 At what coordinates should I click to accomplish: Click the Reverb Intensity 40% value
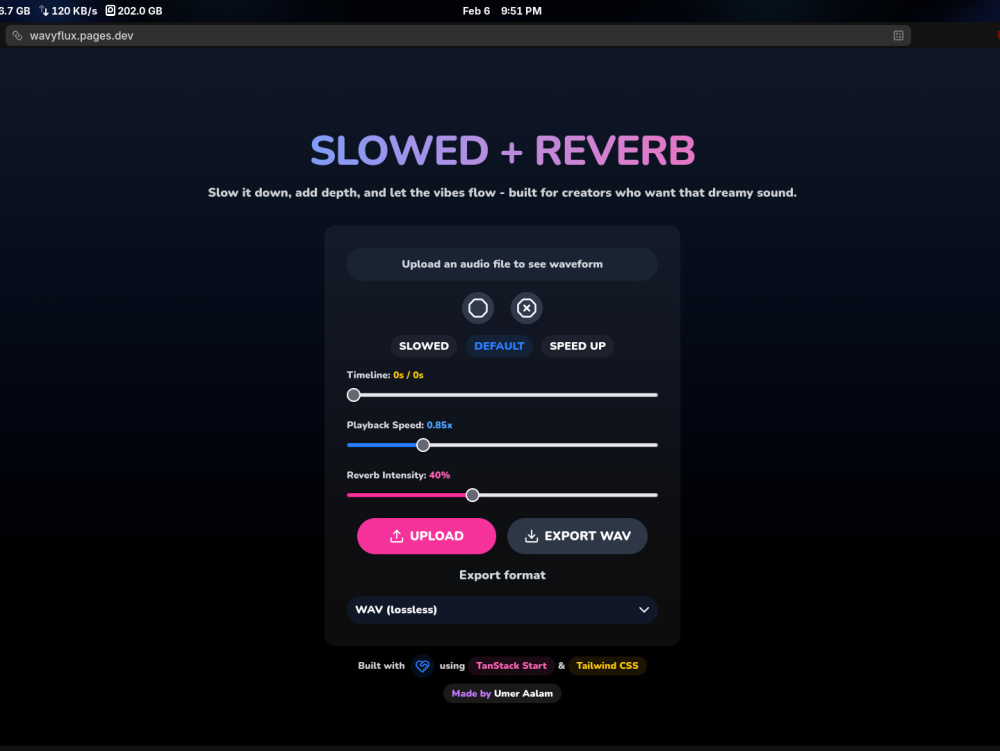point(439,475)
